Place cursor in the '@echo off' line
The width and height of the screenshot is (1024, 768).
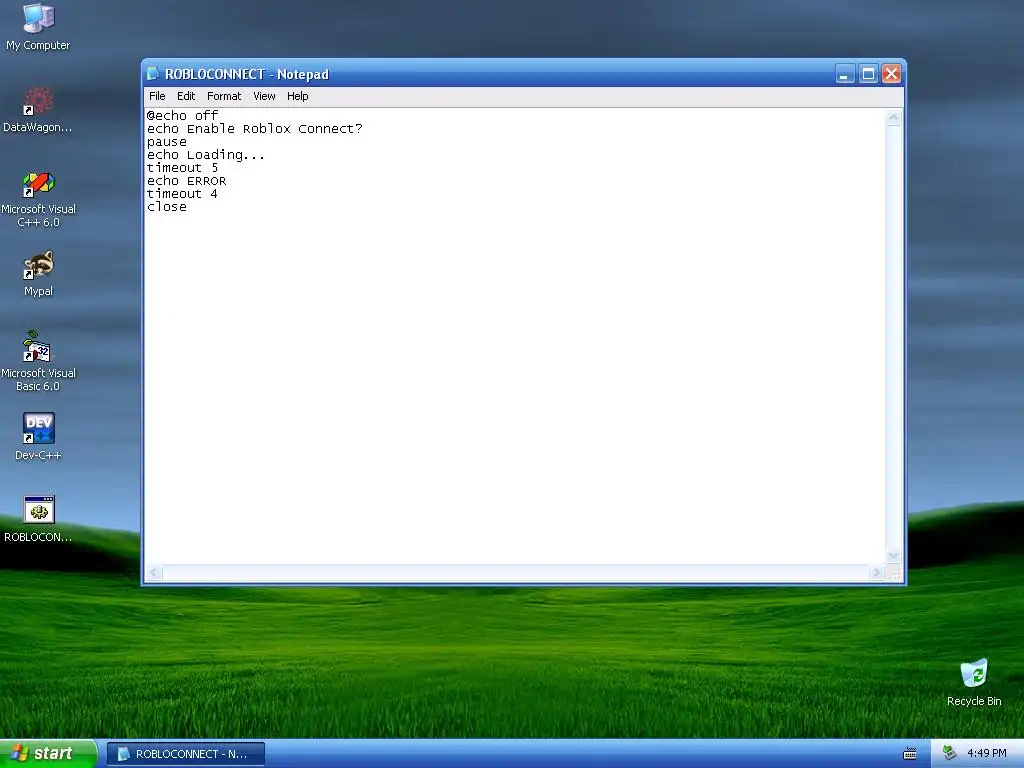182,116
